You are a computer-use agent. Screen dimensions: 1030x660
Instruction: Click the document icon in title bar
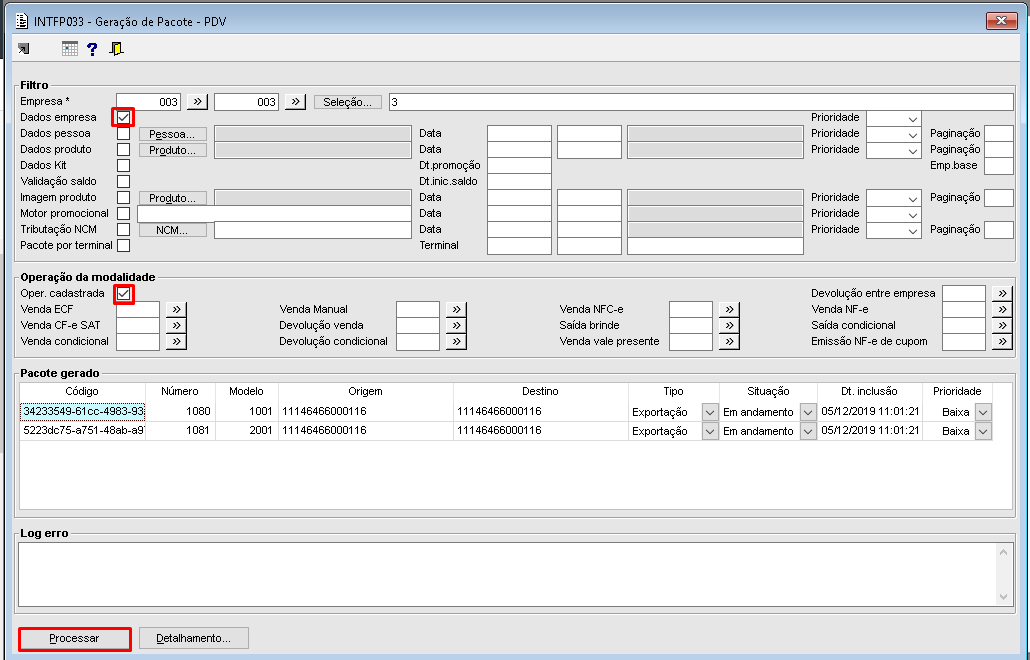[x=22, y=22]
